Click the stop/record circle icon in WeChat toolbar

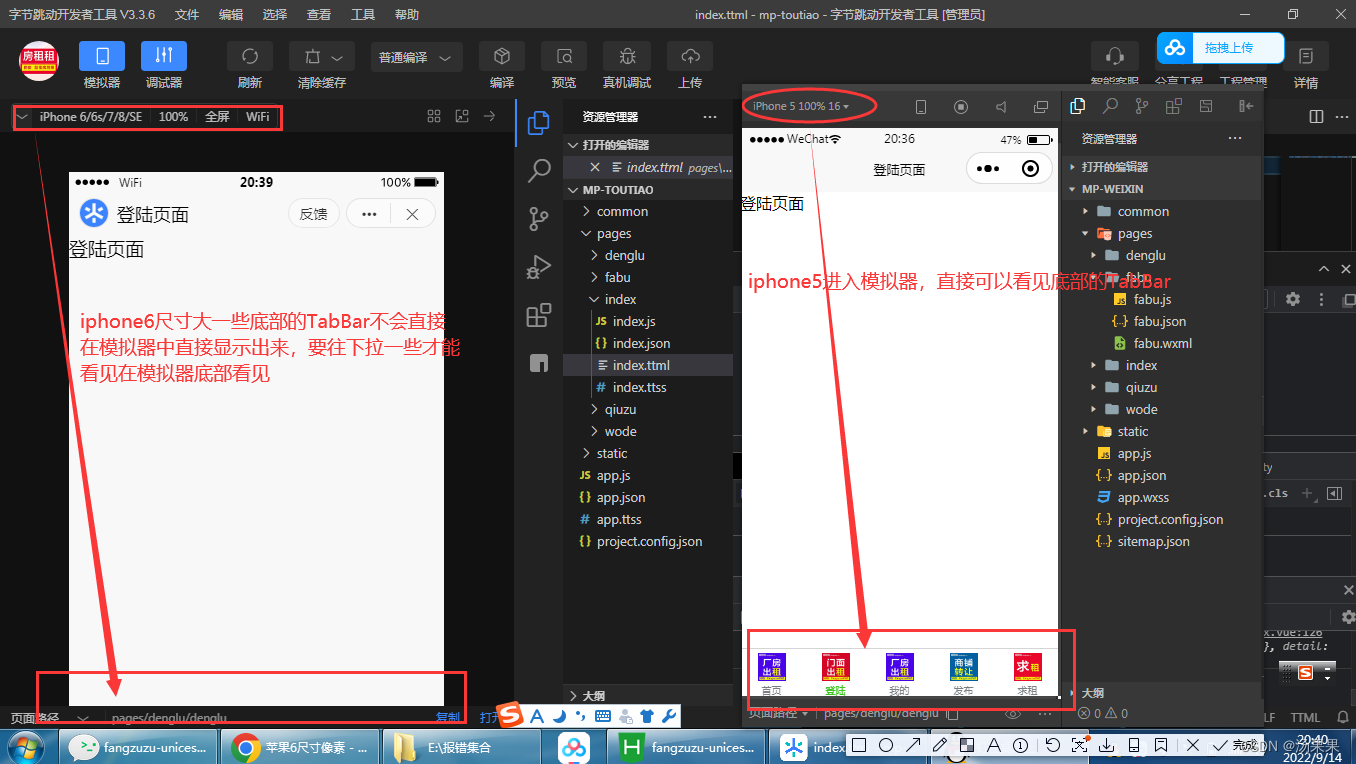[961, 107]
